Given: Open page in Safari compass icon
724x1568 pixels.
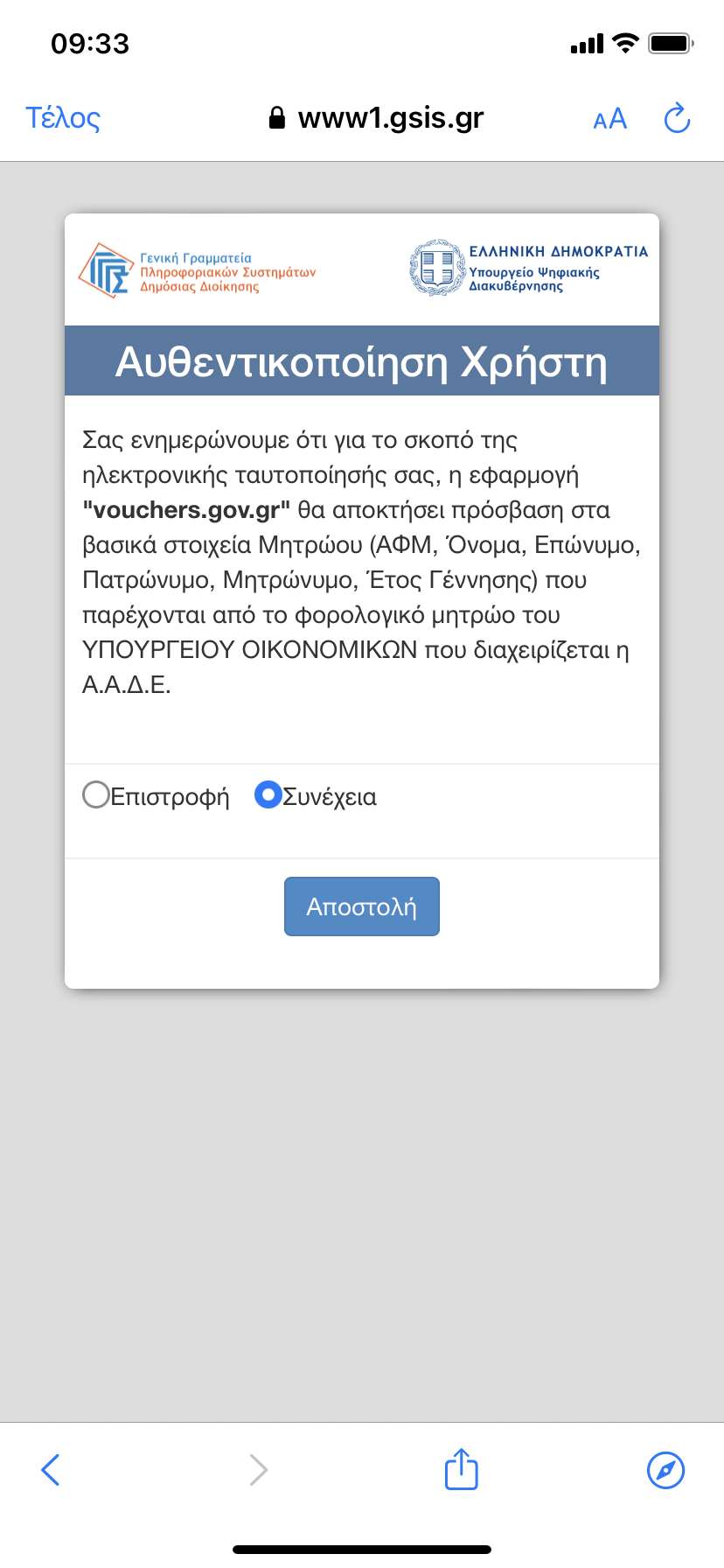Looking at the screenshot, I should (665, 1470).
